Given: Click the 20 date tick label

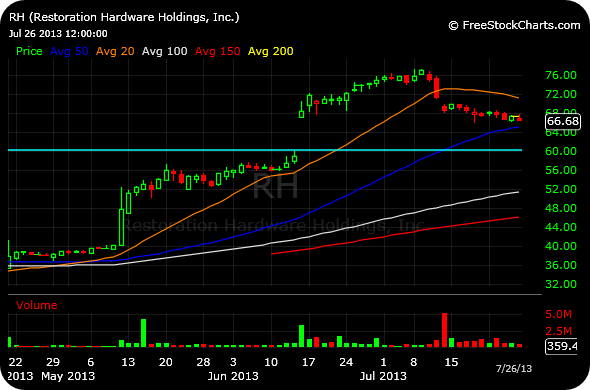Looking at the screenshot, I should (x=166, y=362).
